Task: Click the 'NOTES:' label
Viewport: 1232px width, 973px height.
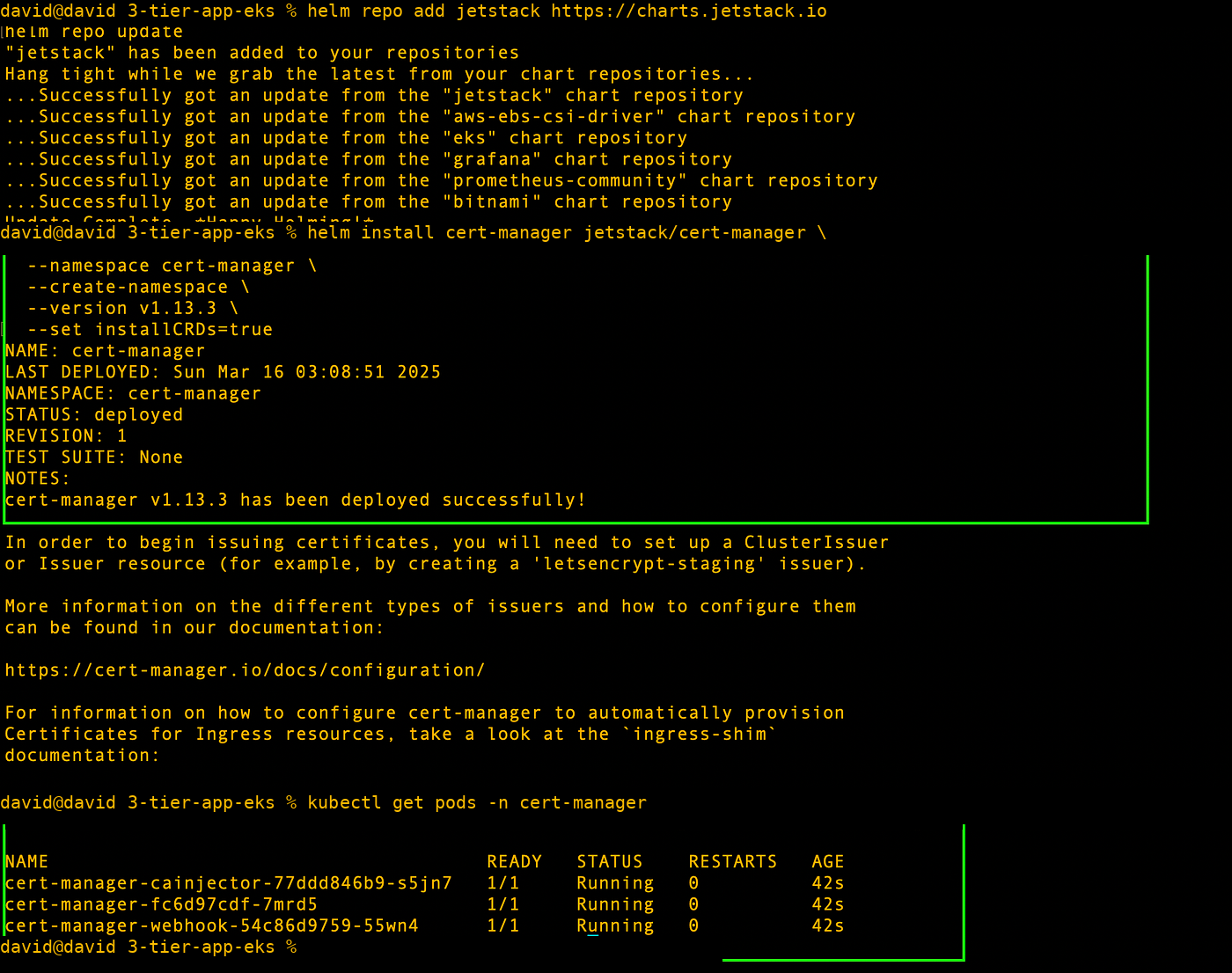Action: pyautogui.click(x=38, y=479)
